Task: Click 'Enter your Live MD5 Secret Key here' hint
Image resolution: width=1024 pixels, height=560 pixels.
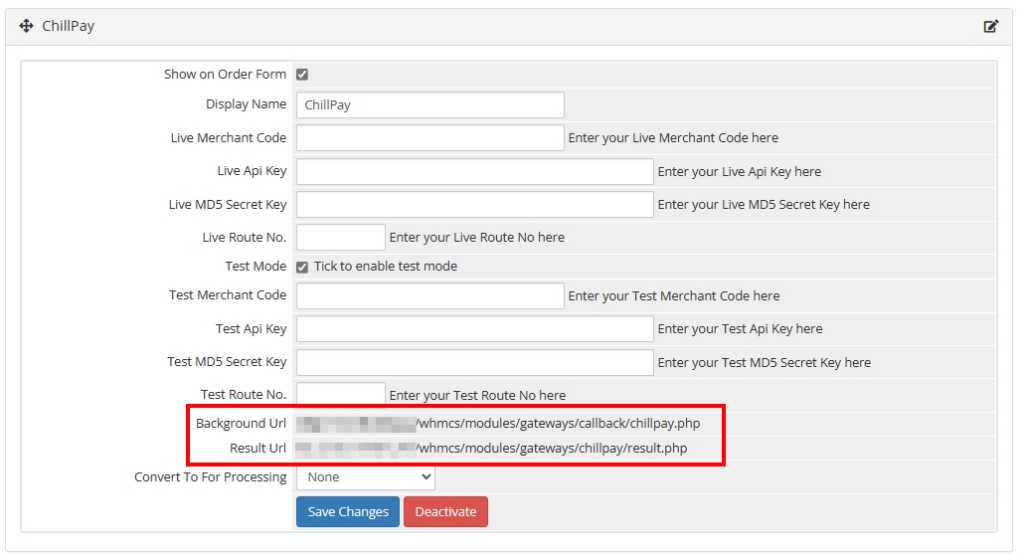Action: point(763,204)
